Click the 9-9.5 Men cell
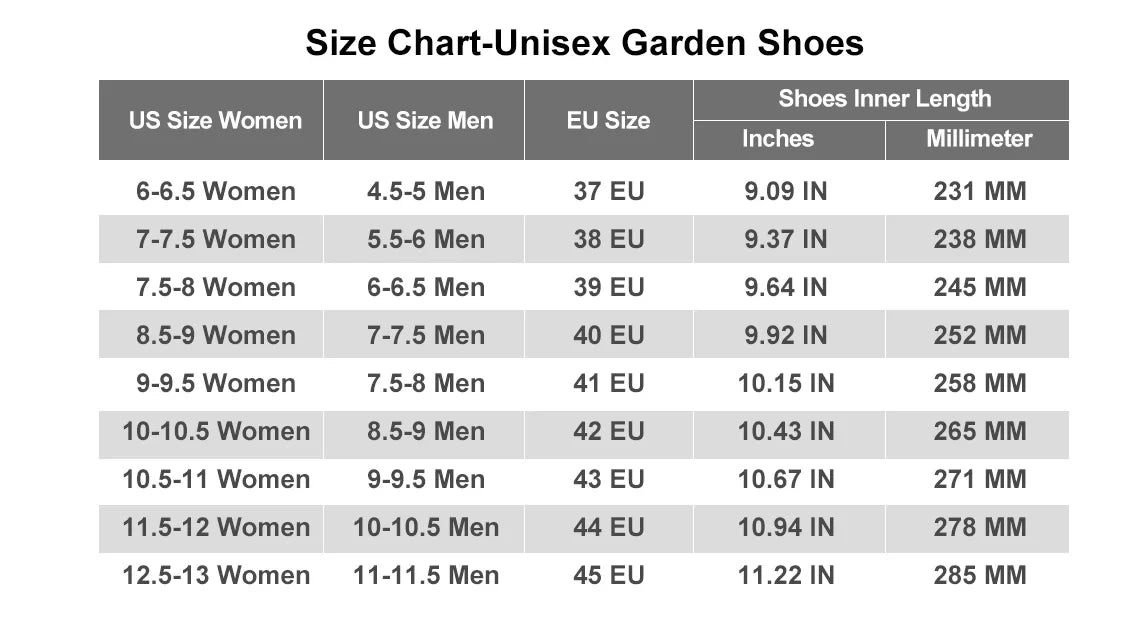 click(426, 479)
